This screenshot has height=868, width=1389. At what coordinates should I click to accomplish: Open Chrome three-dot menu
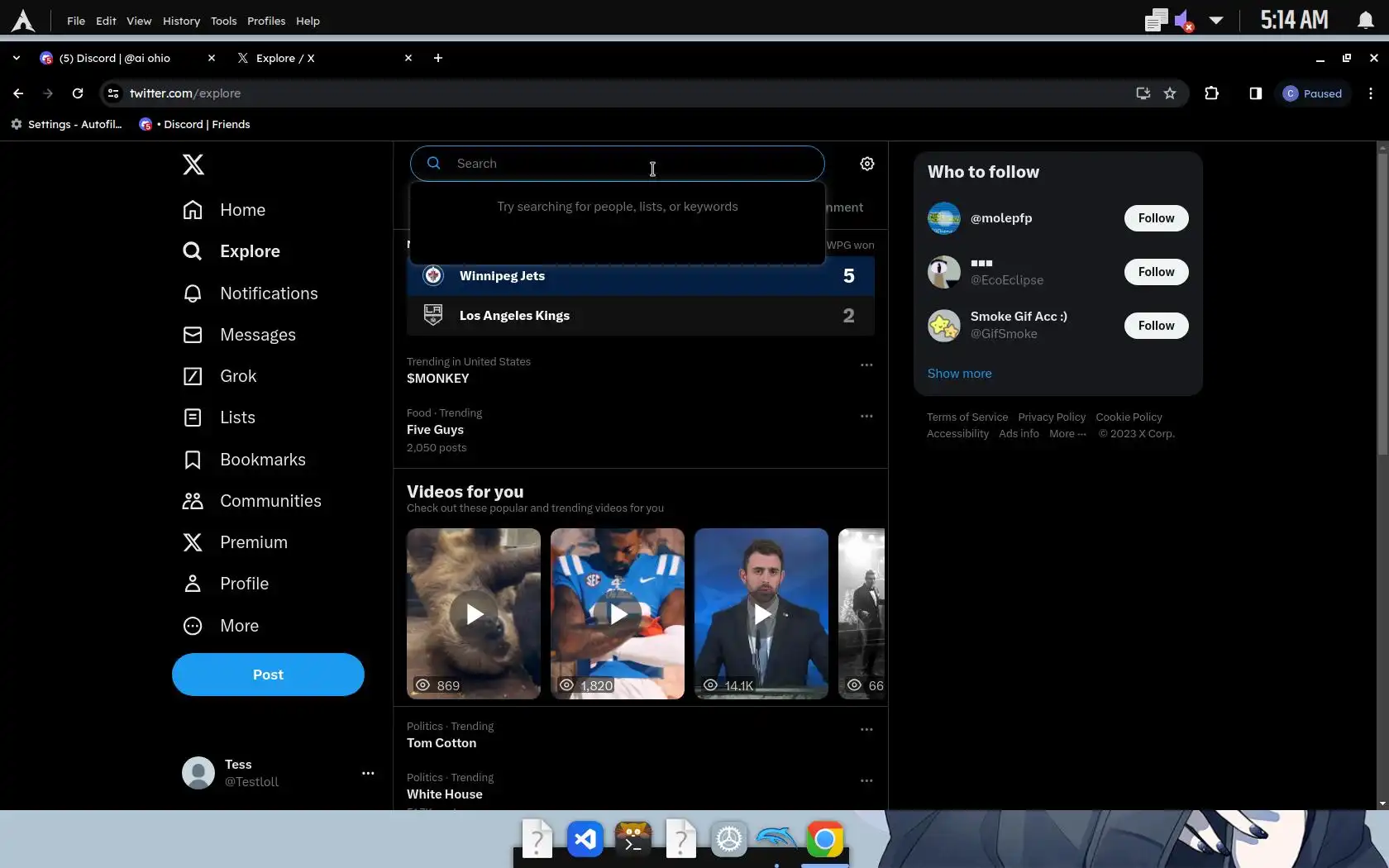1371,93
